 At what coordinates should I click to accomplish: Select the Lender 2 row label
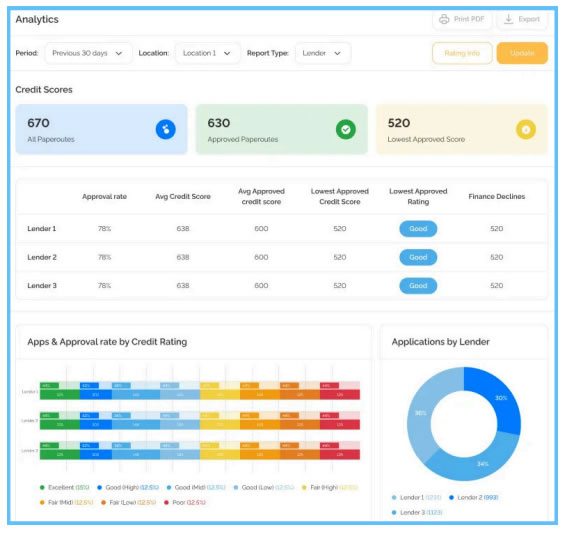pos(42,257)
